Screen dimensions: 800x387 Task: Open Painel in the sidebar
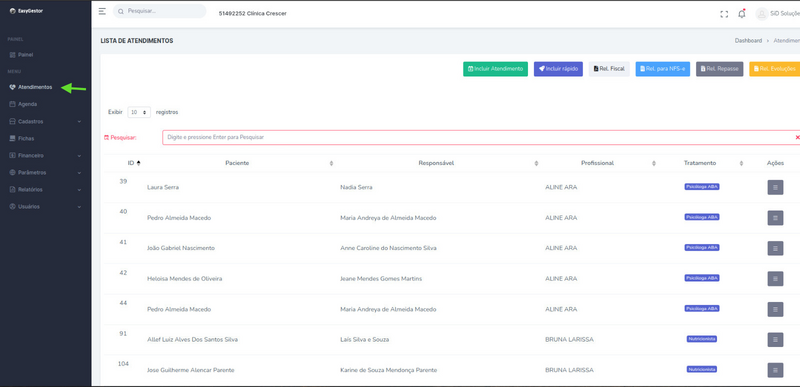[x=21, y=55]
